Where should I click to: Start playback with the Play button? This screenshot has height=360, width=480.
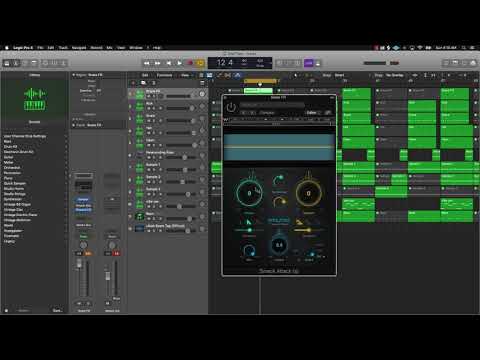(x=179, y=63)
